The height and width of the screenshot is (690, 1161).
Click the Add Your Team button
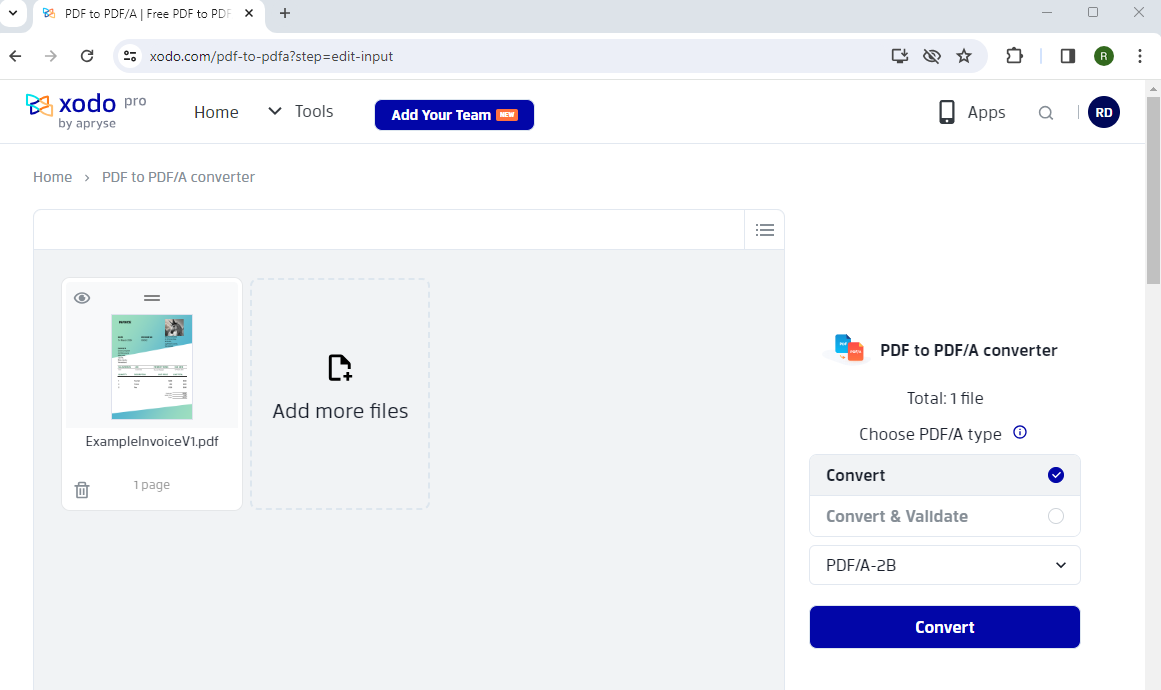point(454,115)
